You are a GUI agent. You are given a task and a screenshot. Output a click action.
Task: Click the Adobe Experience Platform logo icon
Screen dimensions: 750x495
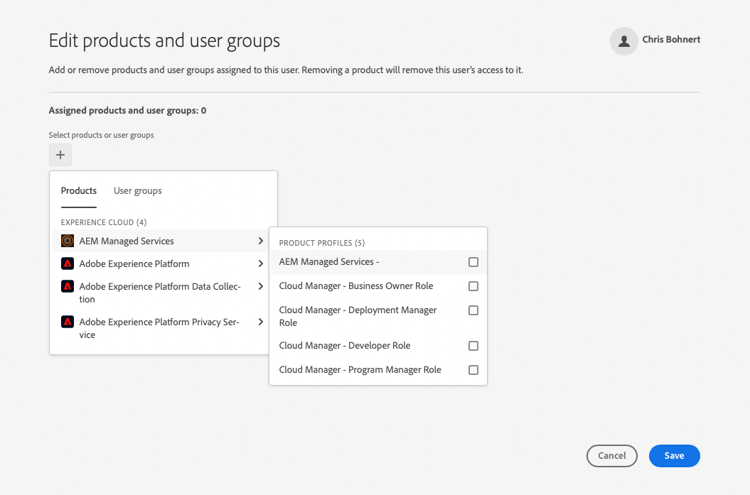[68, 264]
